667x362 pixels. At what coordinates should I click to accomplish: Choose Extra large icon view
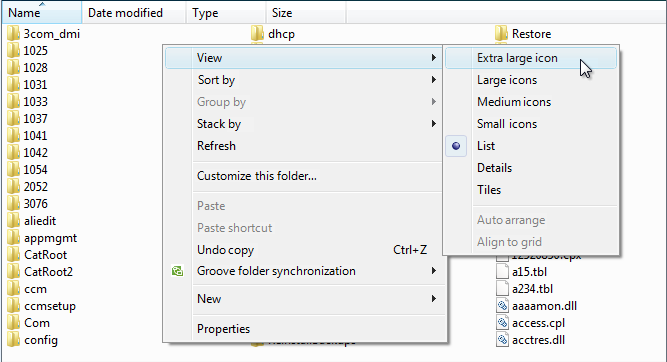click(530, 58)
